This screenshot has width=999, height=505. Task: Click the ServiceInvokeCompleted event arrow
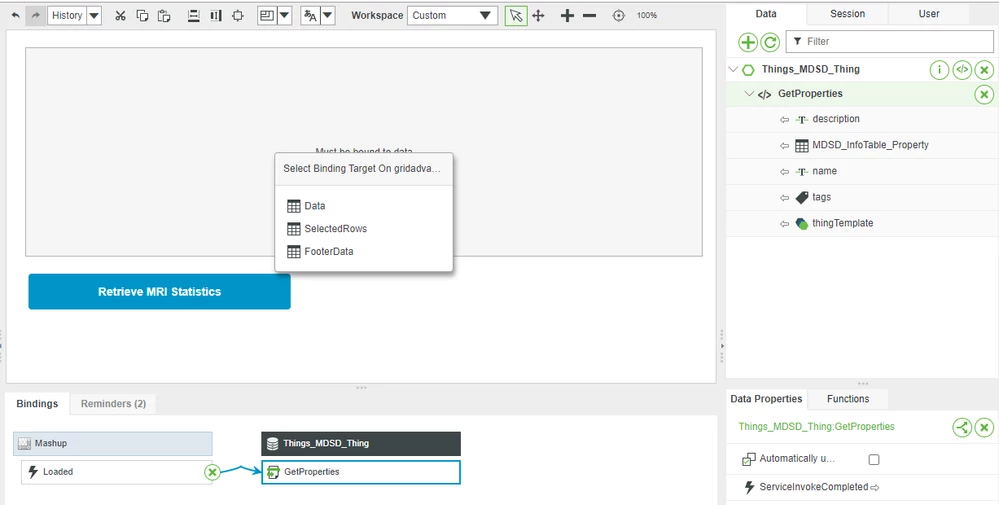(875, 488)
